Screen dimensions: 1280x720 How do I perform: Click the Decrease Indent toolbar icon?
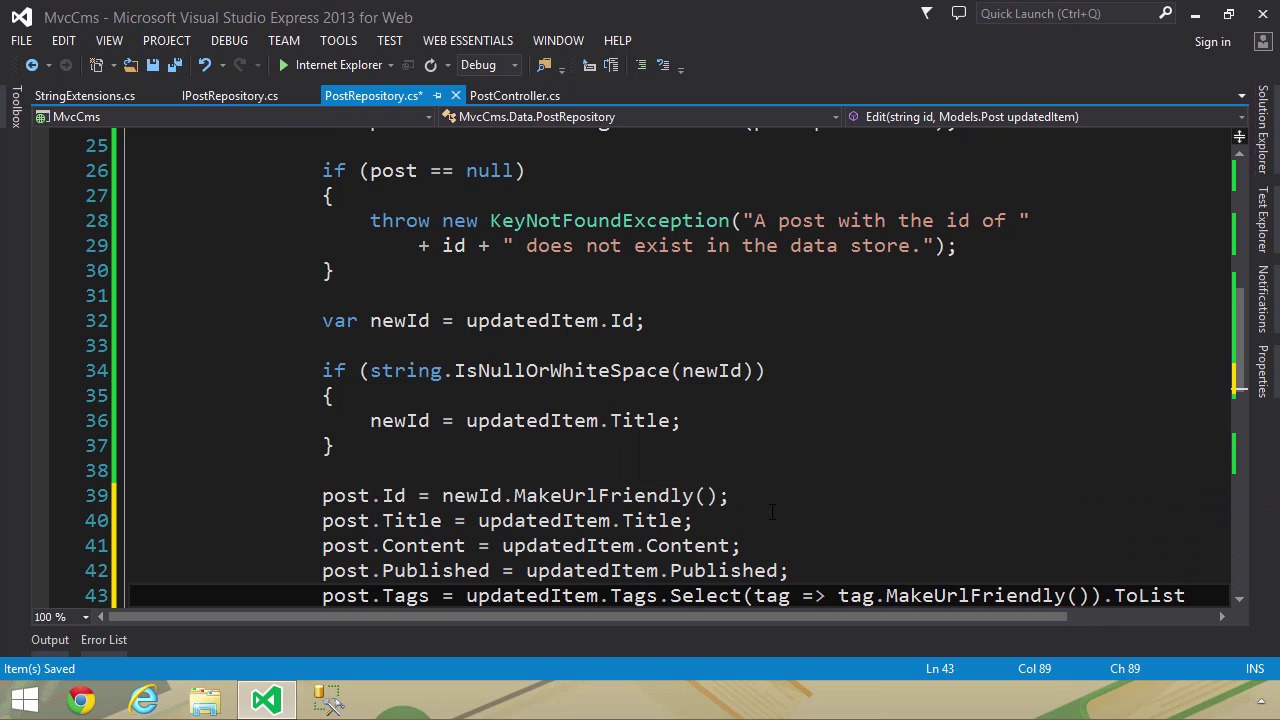coord(589,65)
